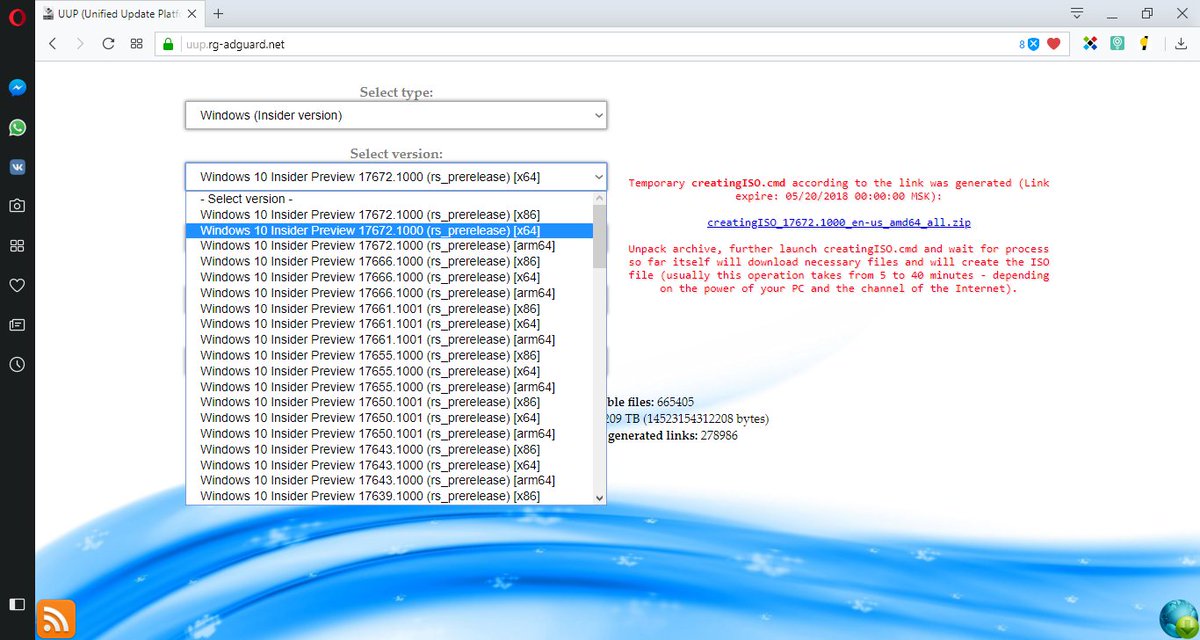
Task: Open Messenger in the Opera sidebar
Action: click(17, 88)
